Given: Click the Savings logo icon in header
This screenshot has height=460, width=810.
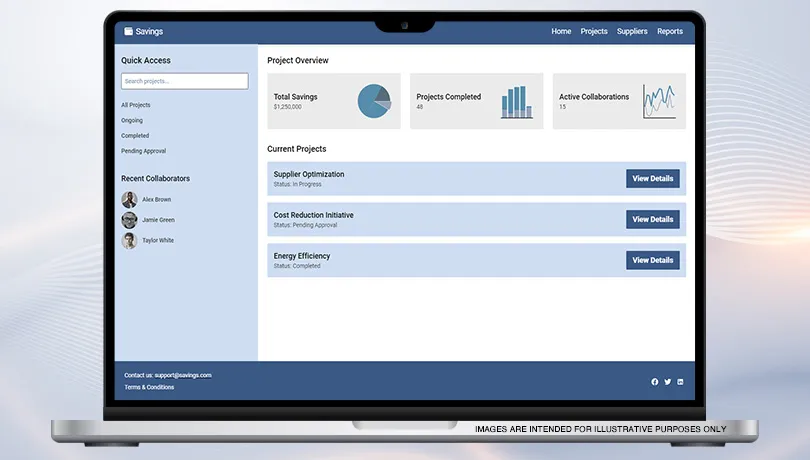Looking at the screenshot, I should (x=128, y=31).
